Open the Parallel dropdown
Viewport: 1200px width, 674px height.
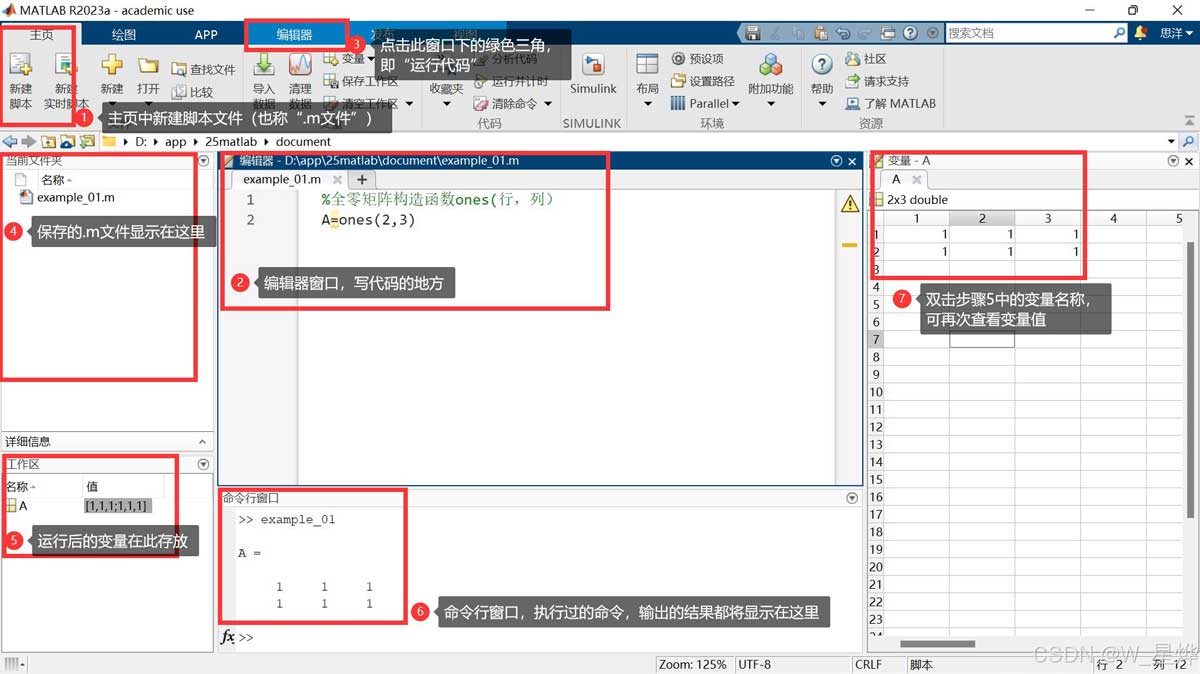[x=705, y=103]
